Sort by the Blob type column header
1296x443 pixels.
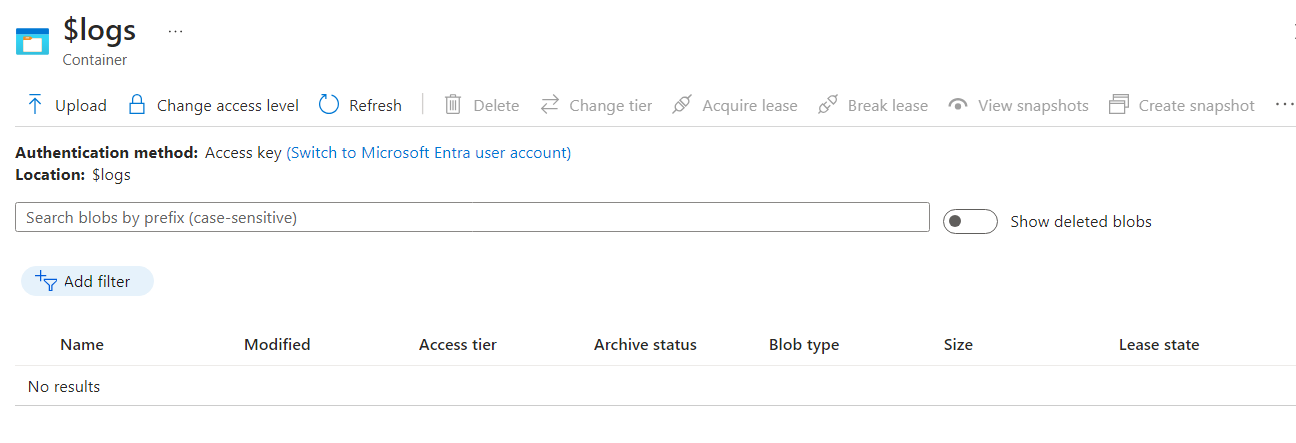pyautogui.click(x=804, y=345)
